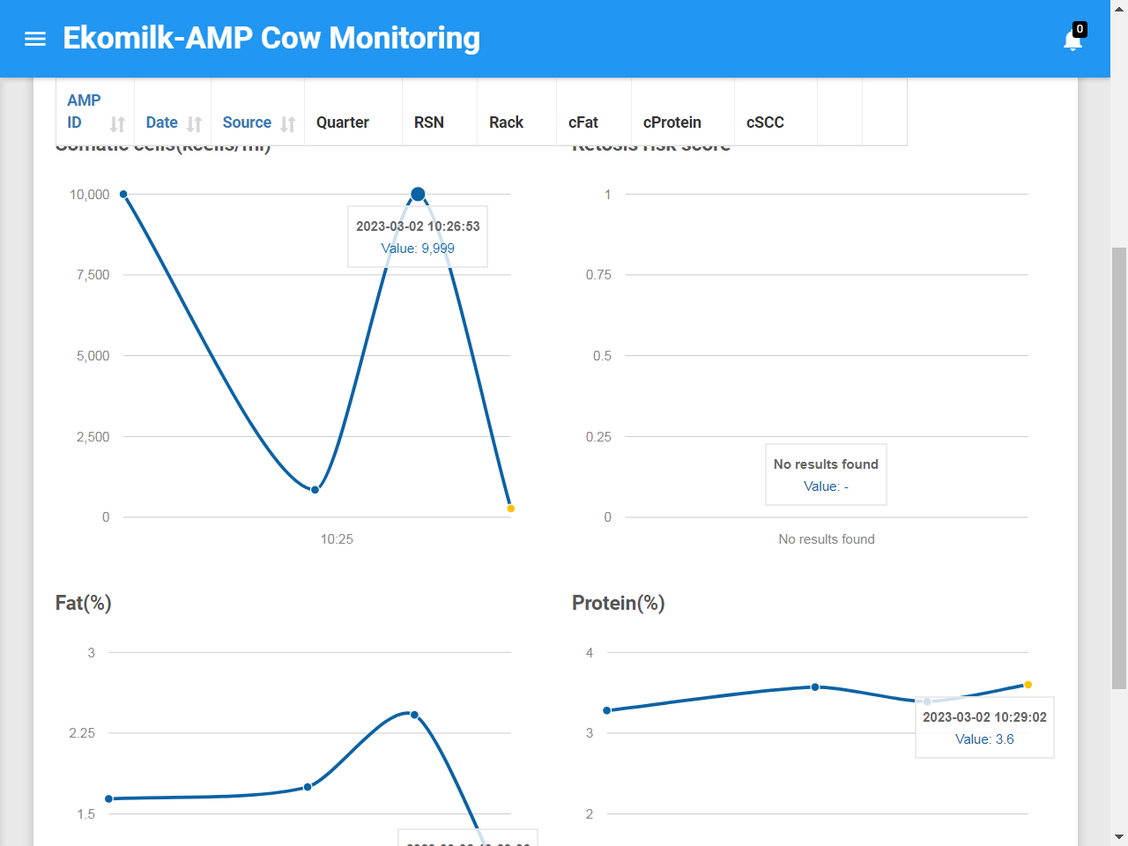1128x846 pixels.
Task: Sort by Date arrows icon
Action: 194,124
